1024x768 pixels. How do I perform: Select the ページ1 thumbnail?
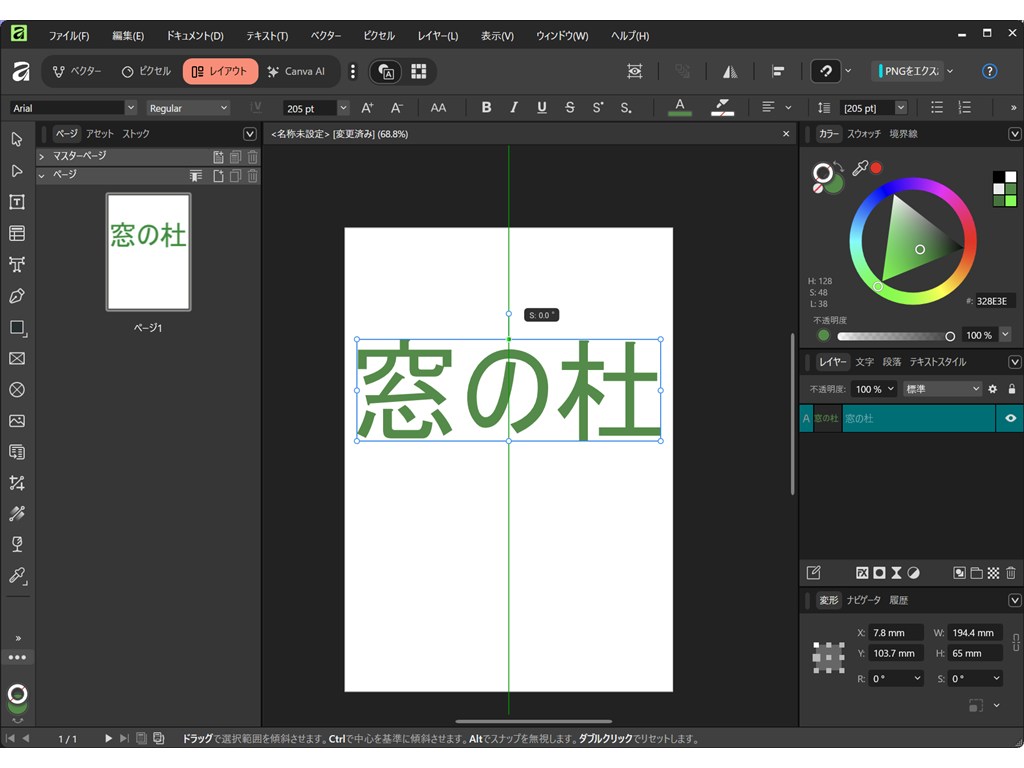coord(148,252)
